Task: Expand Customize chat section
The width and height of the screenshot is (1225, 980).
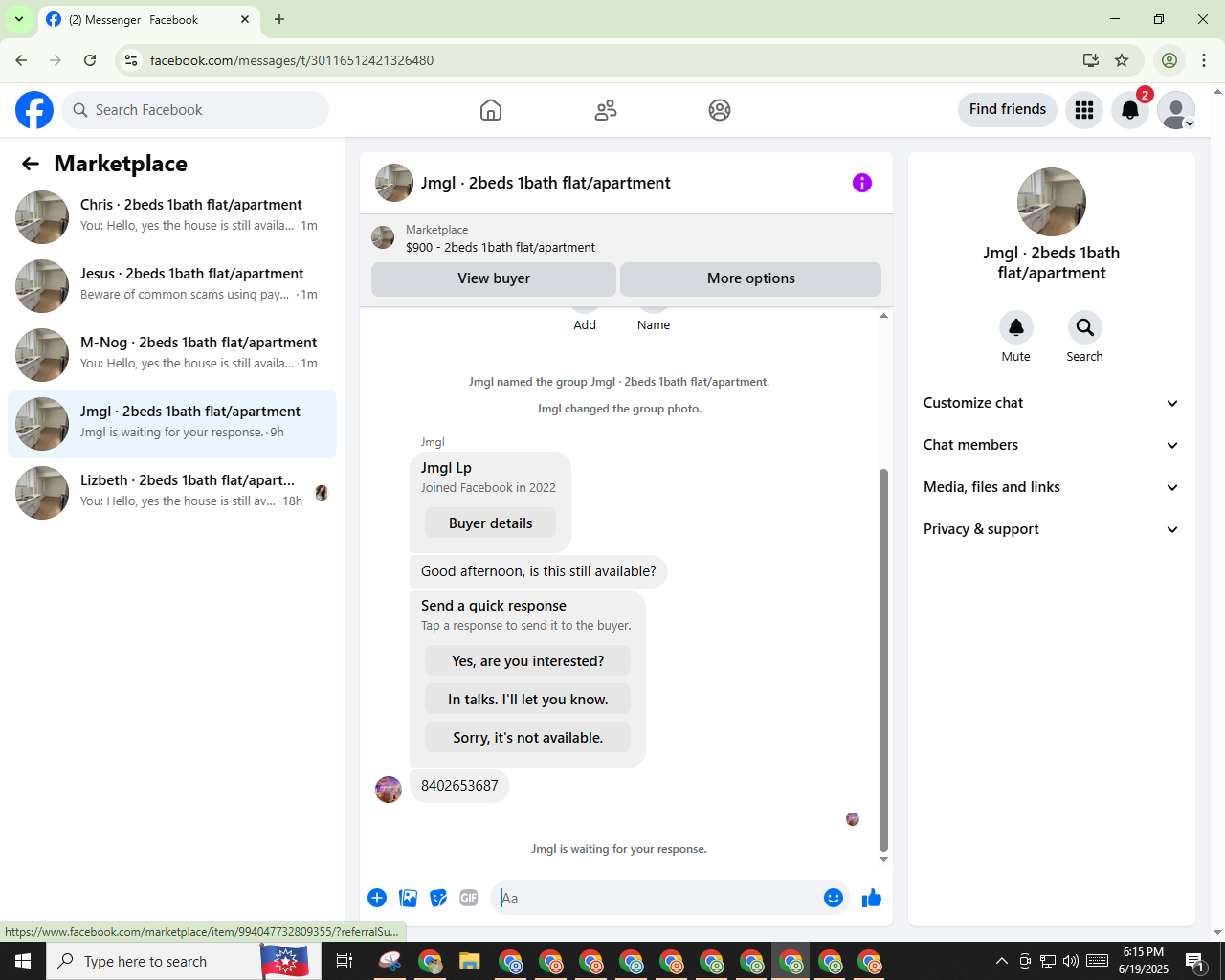Action: (1051, 403)
